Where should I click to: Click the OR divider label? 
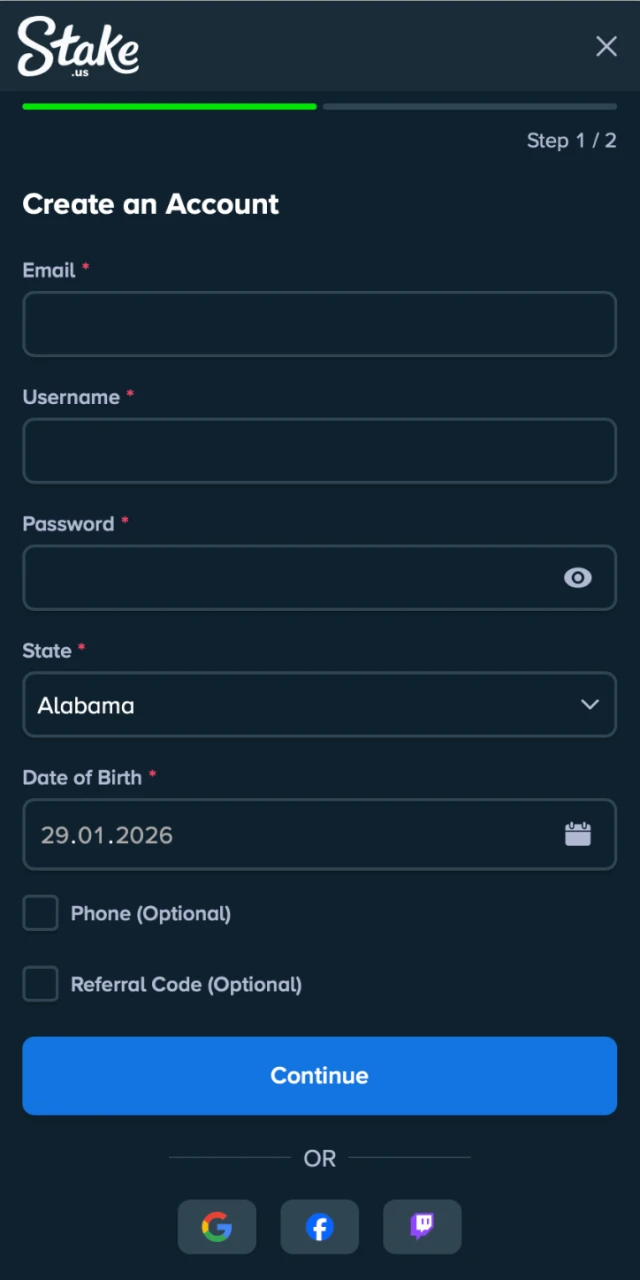[319, 1158]
